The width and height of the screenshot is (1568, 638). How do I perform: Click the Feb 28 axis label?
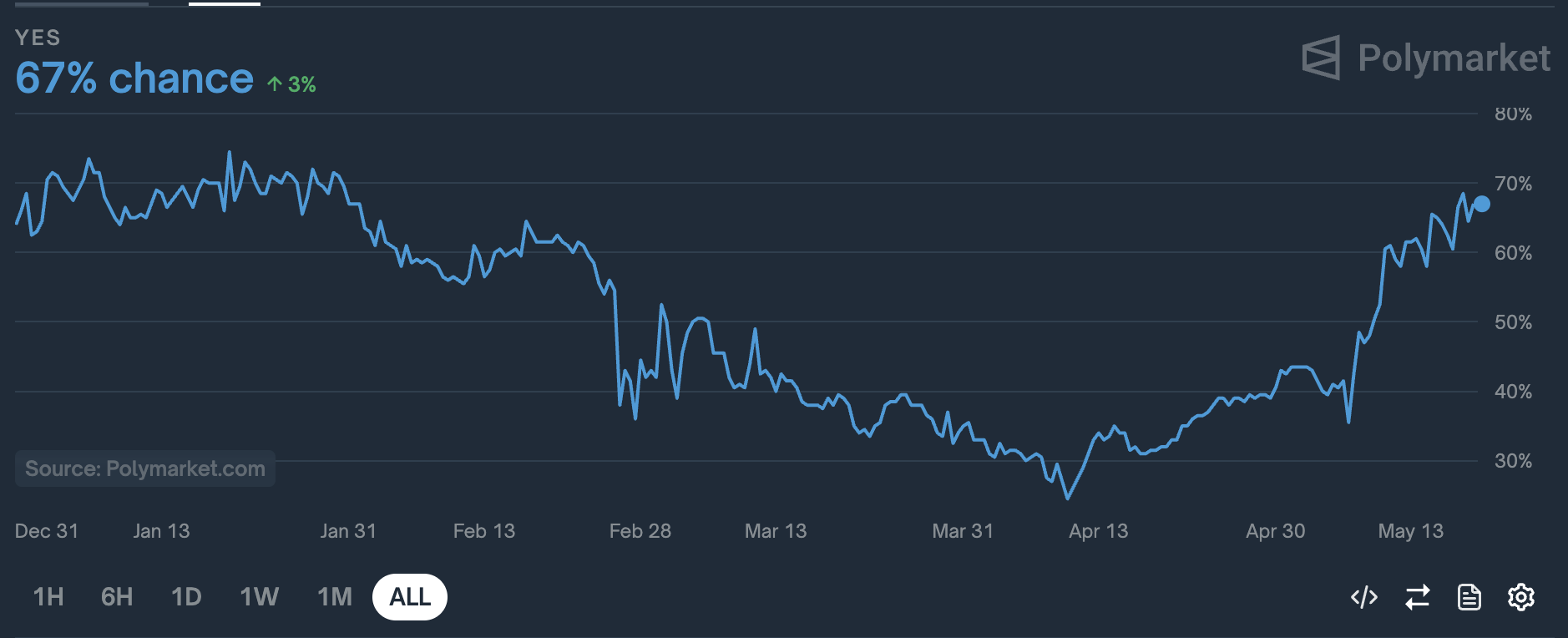coord(640,531)
